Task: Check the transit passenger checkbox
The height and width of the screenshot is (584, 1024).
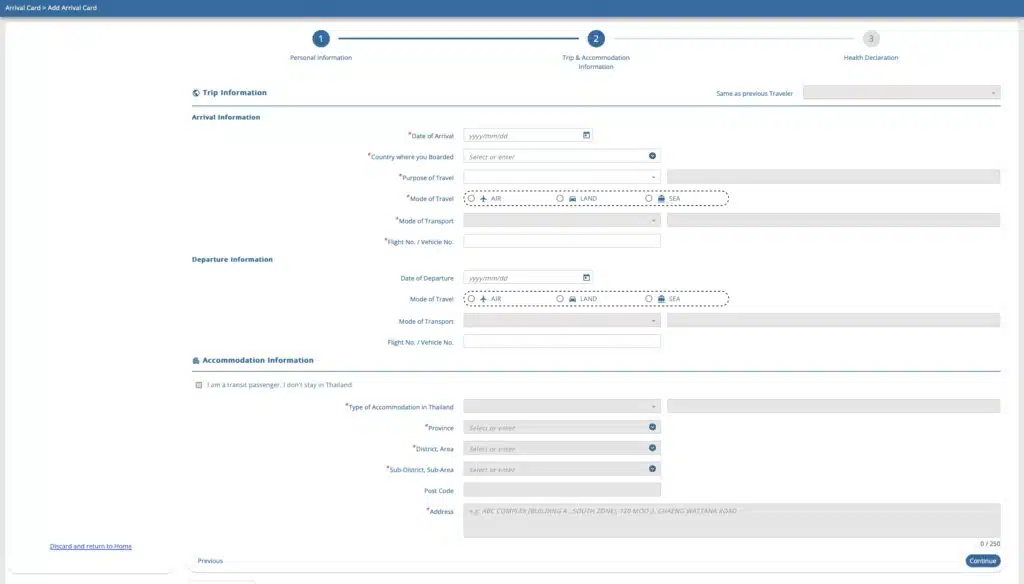Action: pyautogui.click(x=199, y=385)
